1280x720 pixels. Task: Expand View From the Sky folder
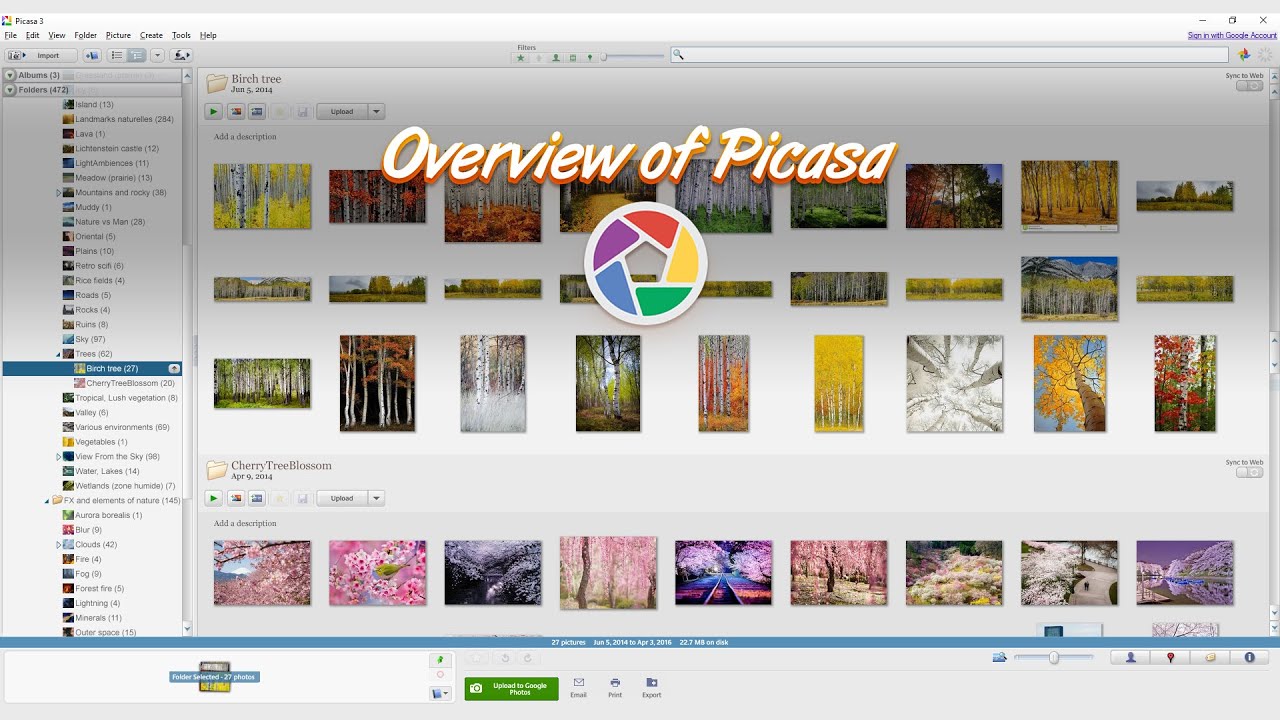[59, 457]
